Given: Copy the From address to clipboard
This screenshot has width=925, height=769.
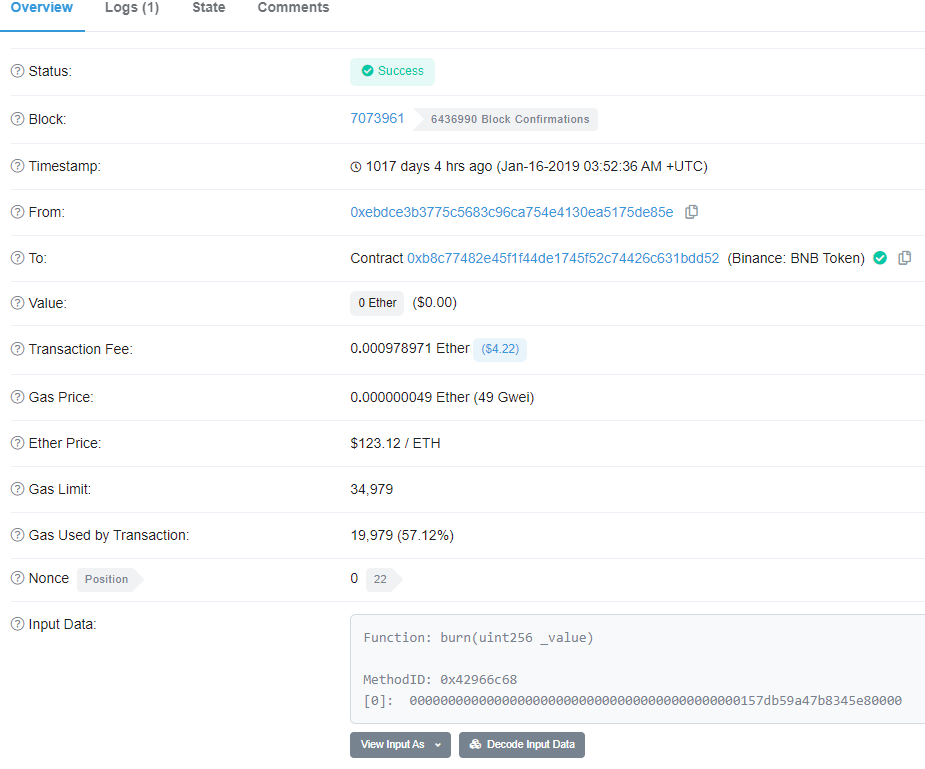Looking at the screenshot, I should pyautogui.click(x=691, y=212).
